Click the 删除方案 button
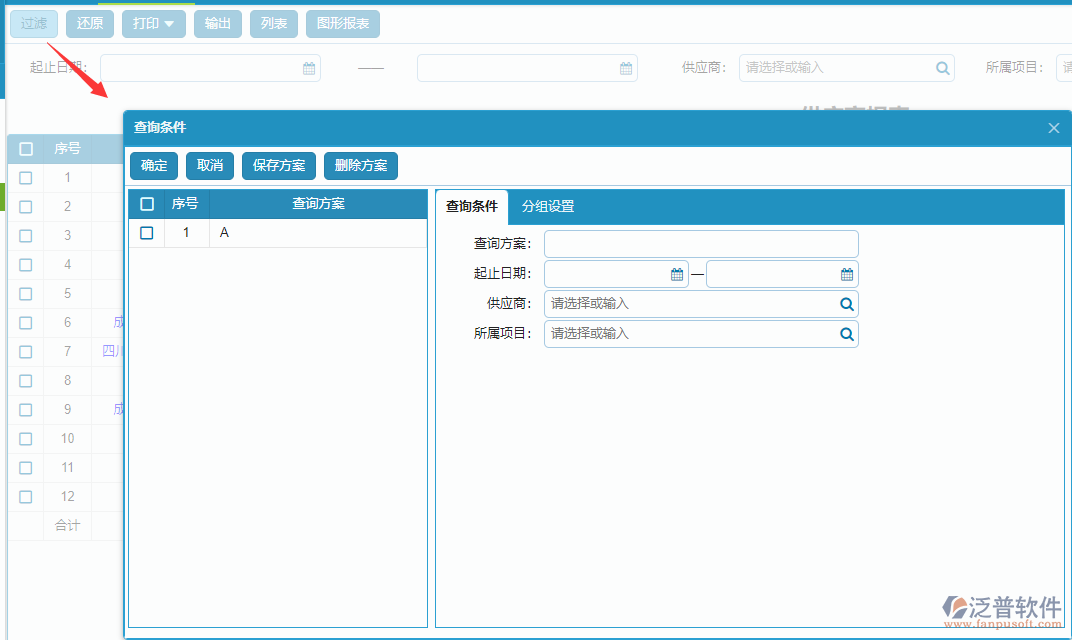 click(360, 165)
